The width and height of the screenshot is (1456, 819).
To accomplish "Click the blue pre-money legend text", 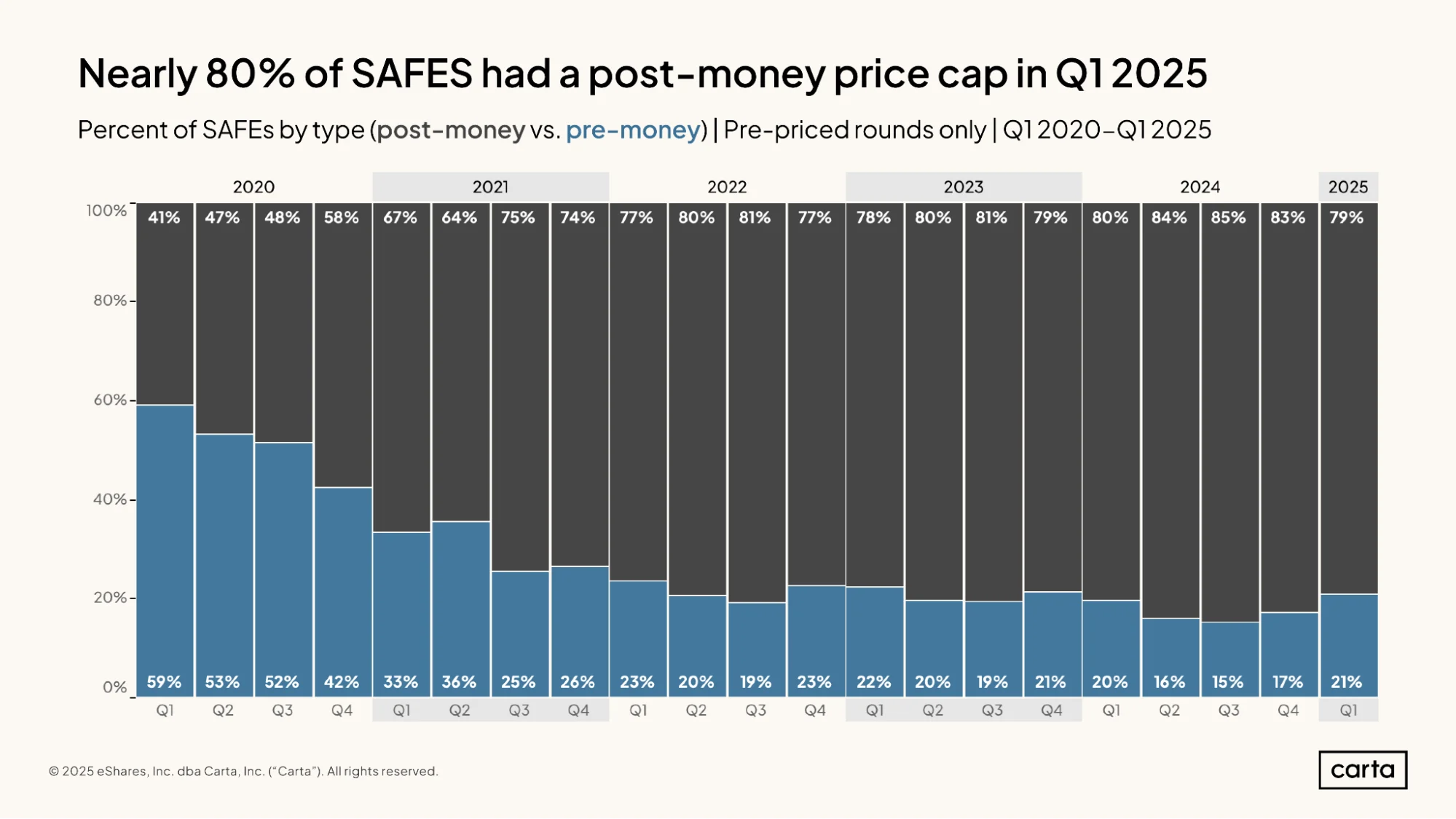I will (x=633, y=130).
